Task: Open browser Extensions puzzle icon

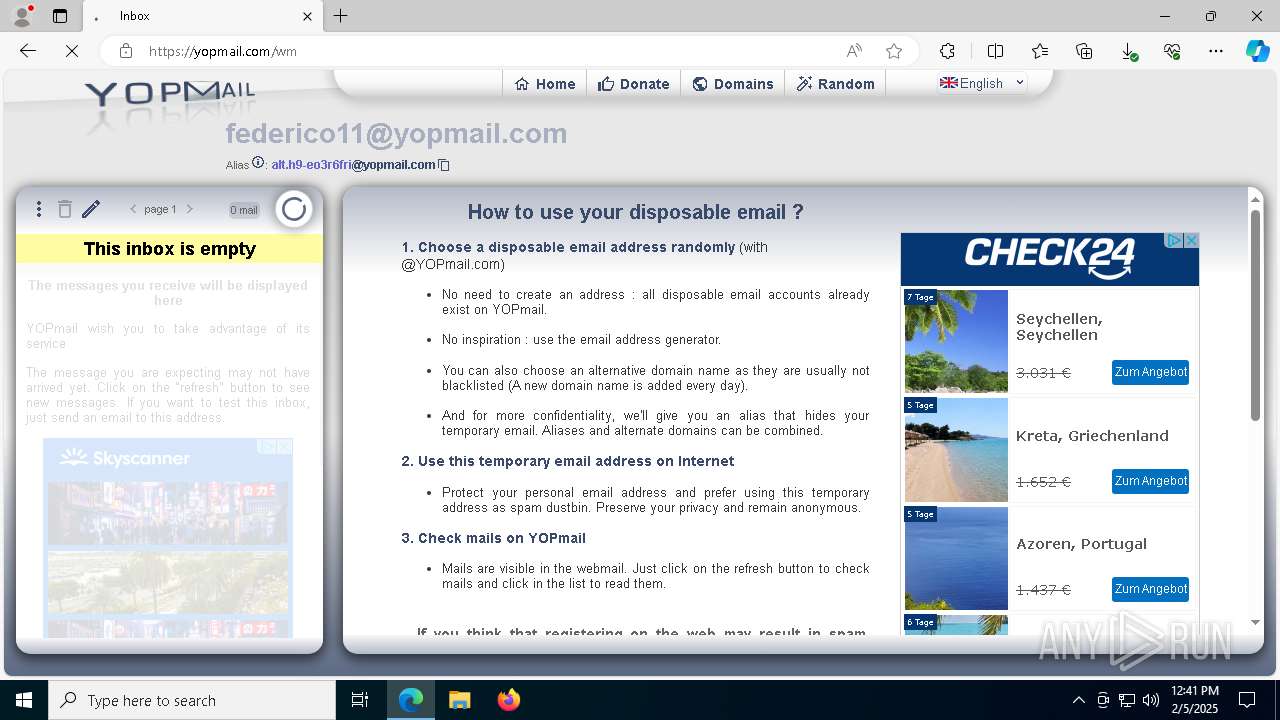Action: point(947,51)
